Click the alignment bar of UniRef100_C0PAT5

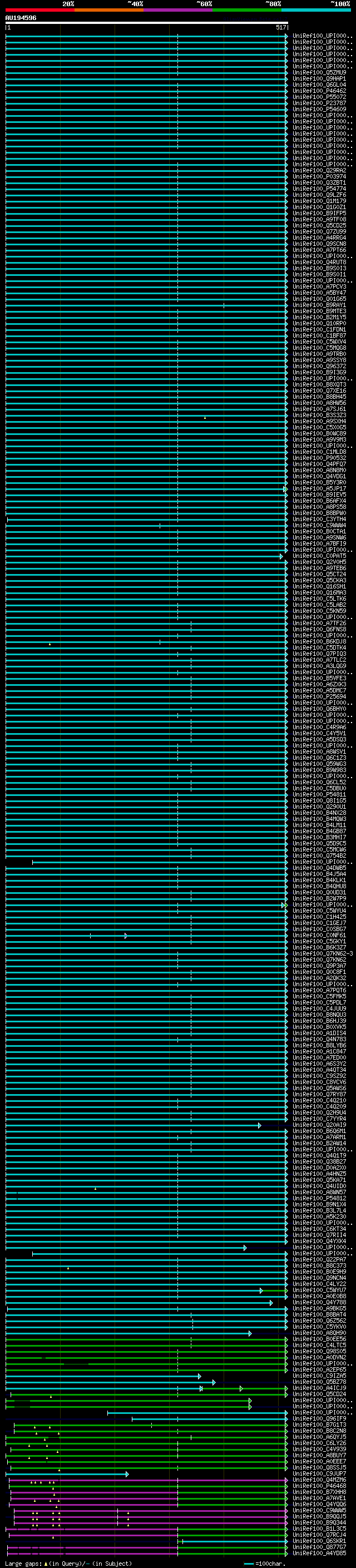point(144,556)
